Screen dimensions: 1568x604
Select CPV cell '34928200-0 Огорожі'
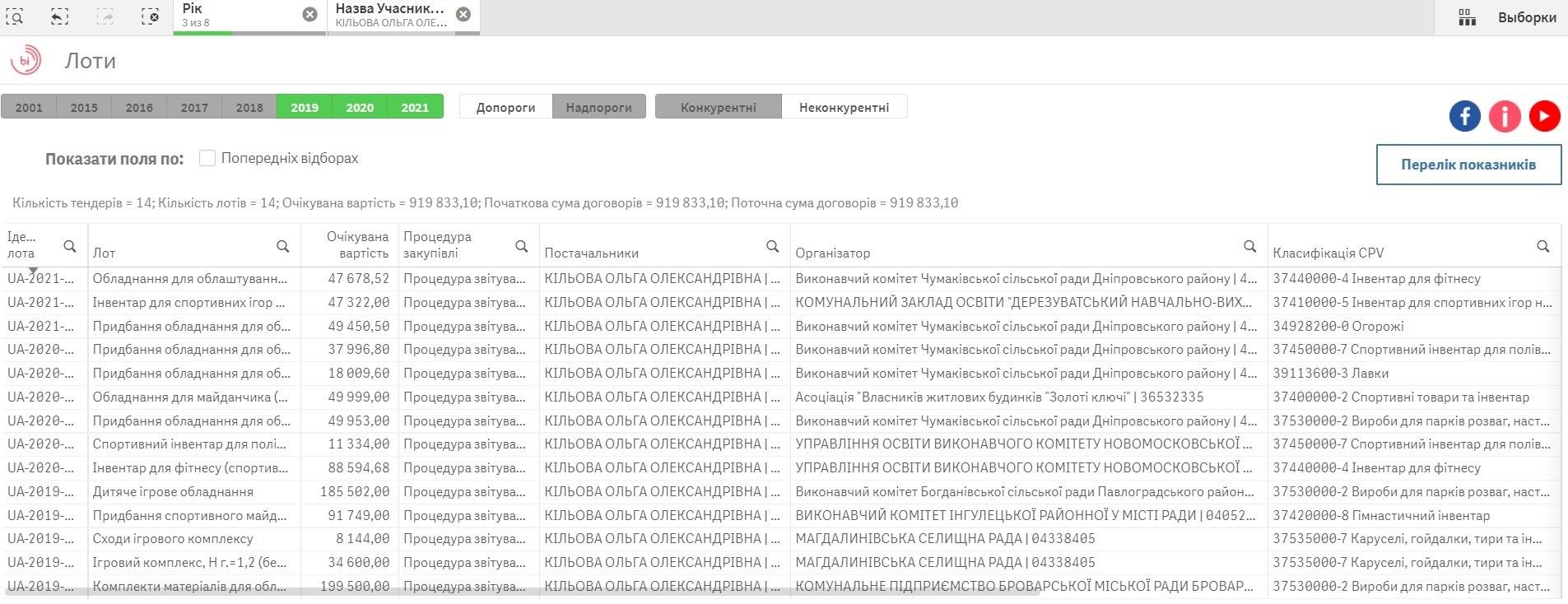[x=1414, y=326]
